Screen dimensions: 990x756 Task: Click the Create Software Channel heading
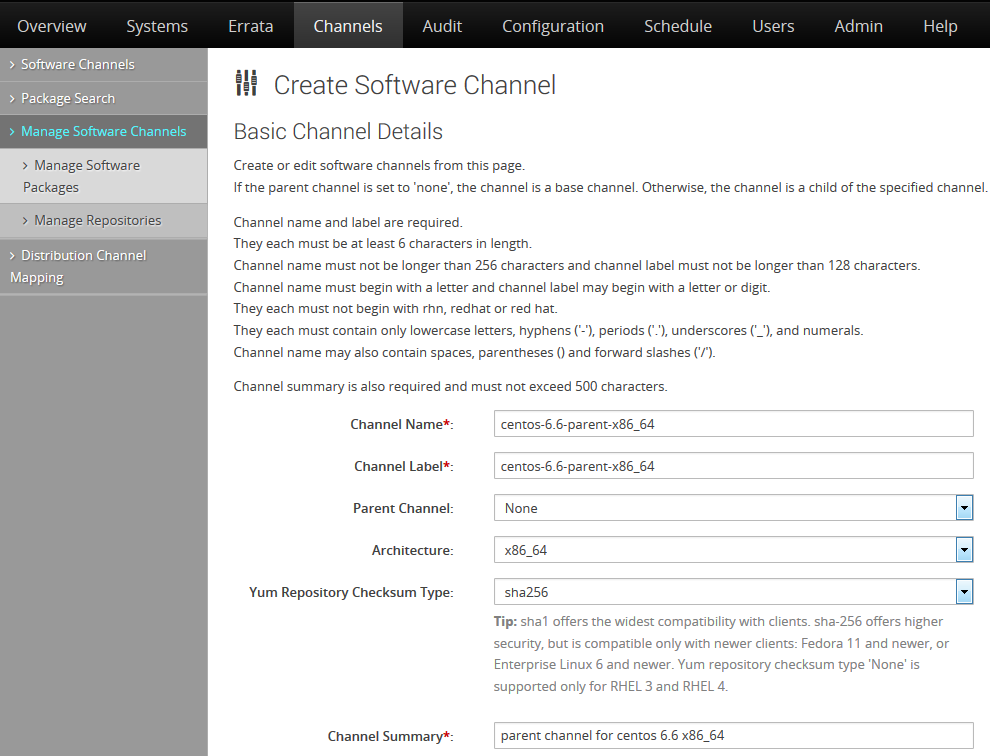click(415, 85)
